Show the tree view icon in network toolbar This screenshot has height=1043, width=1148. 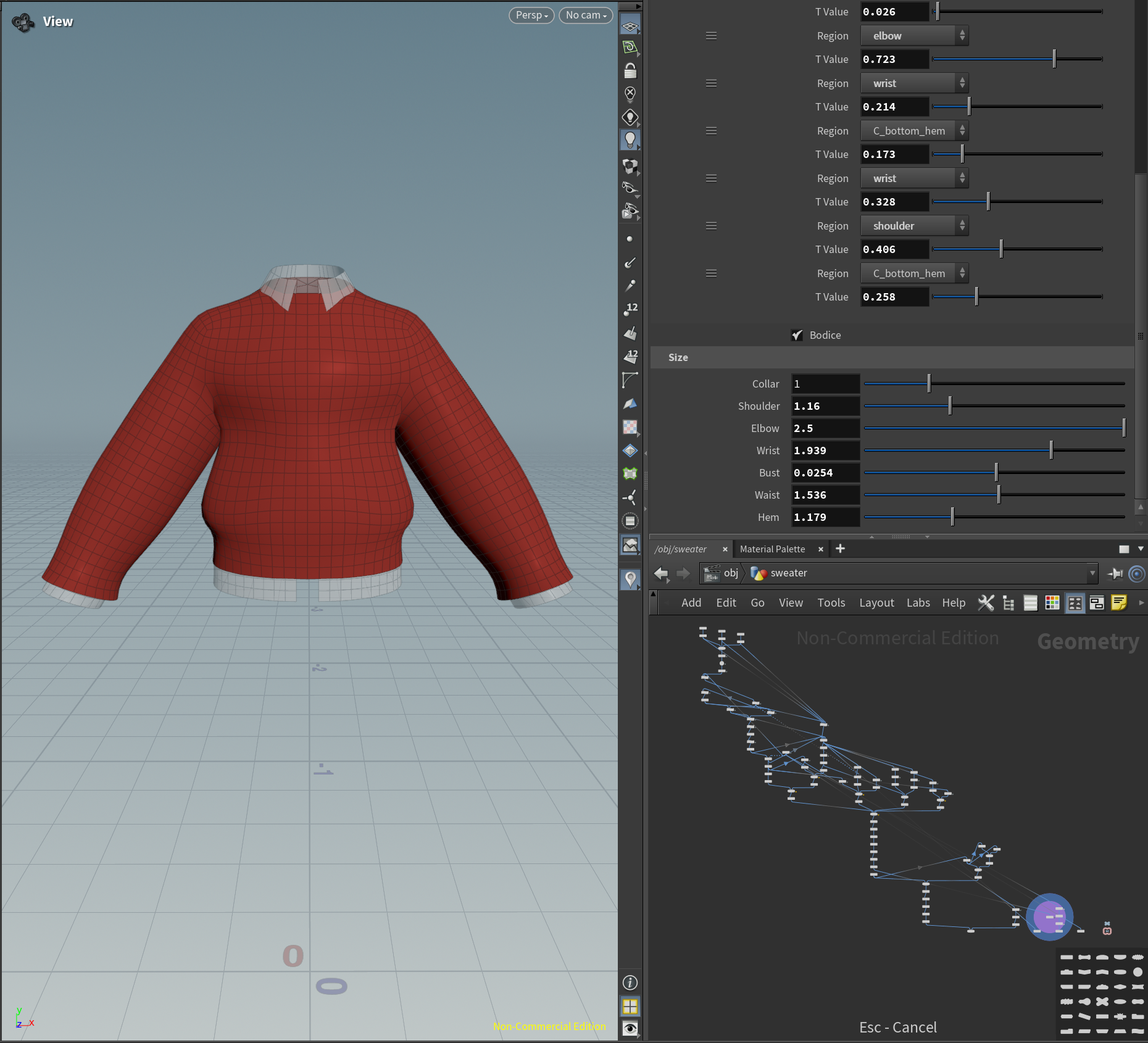pyautogui.click(x=1009, y=602)
